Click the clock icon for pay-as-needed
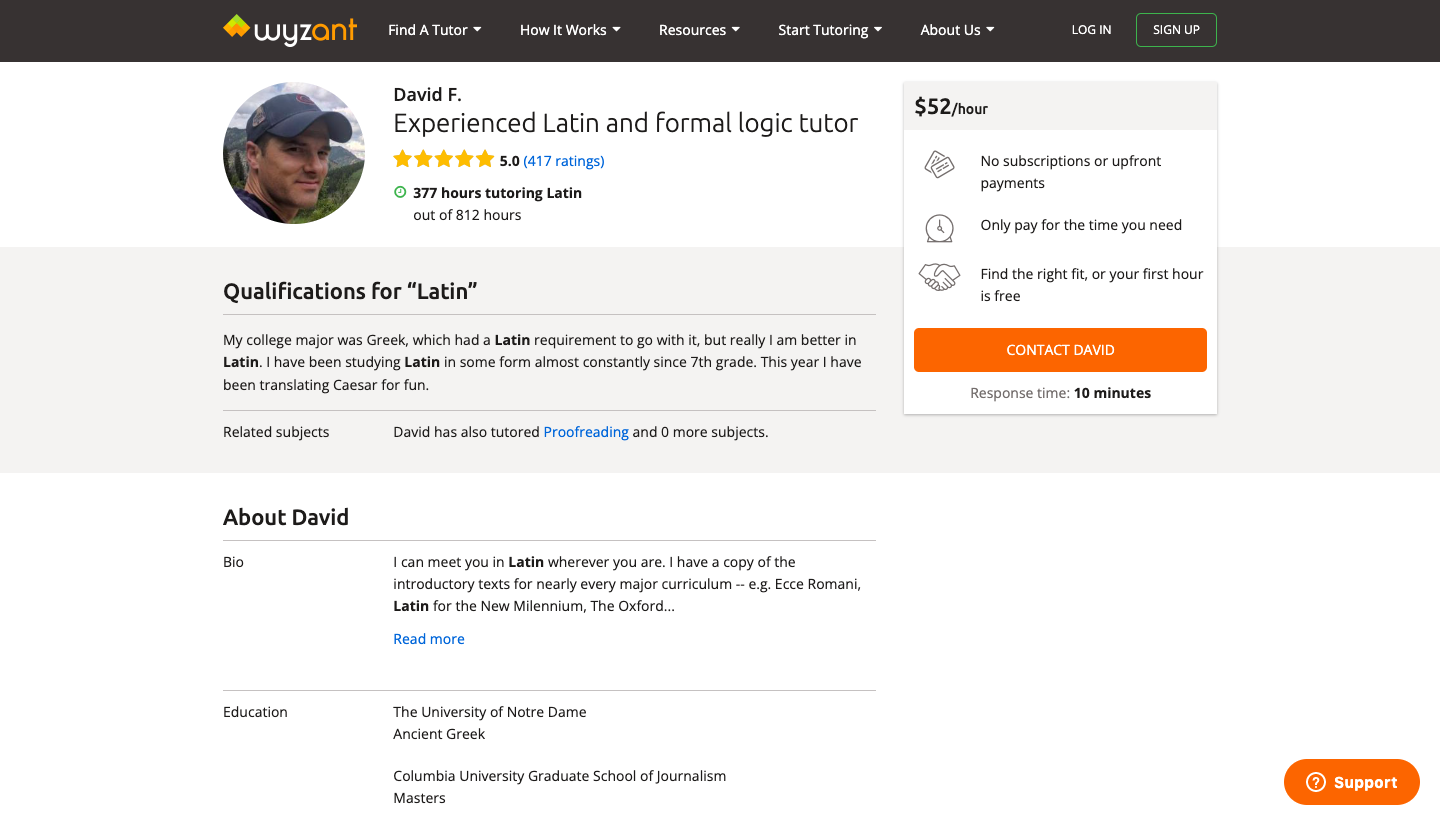This screenshot has height=819, width=1440. pos(939,227)
